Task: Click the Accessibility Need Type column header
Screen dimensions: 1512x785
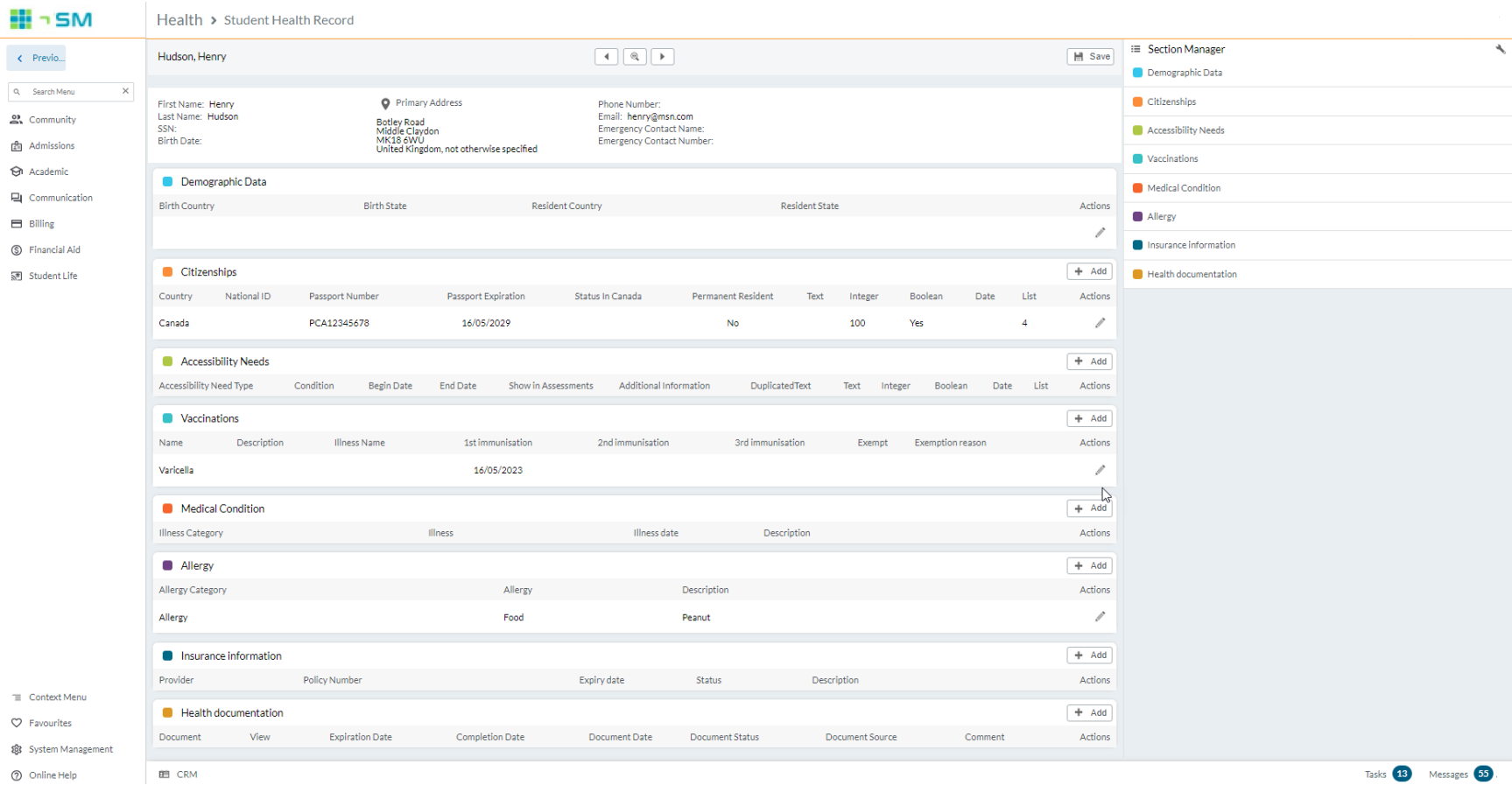Action: point(206,386)
